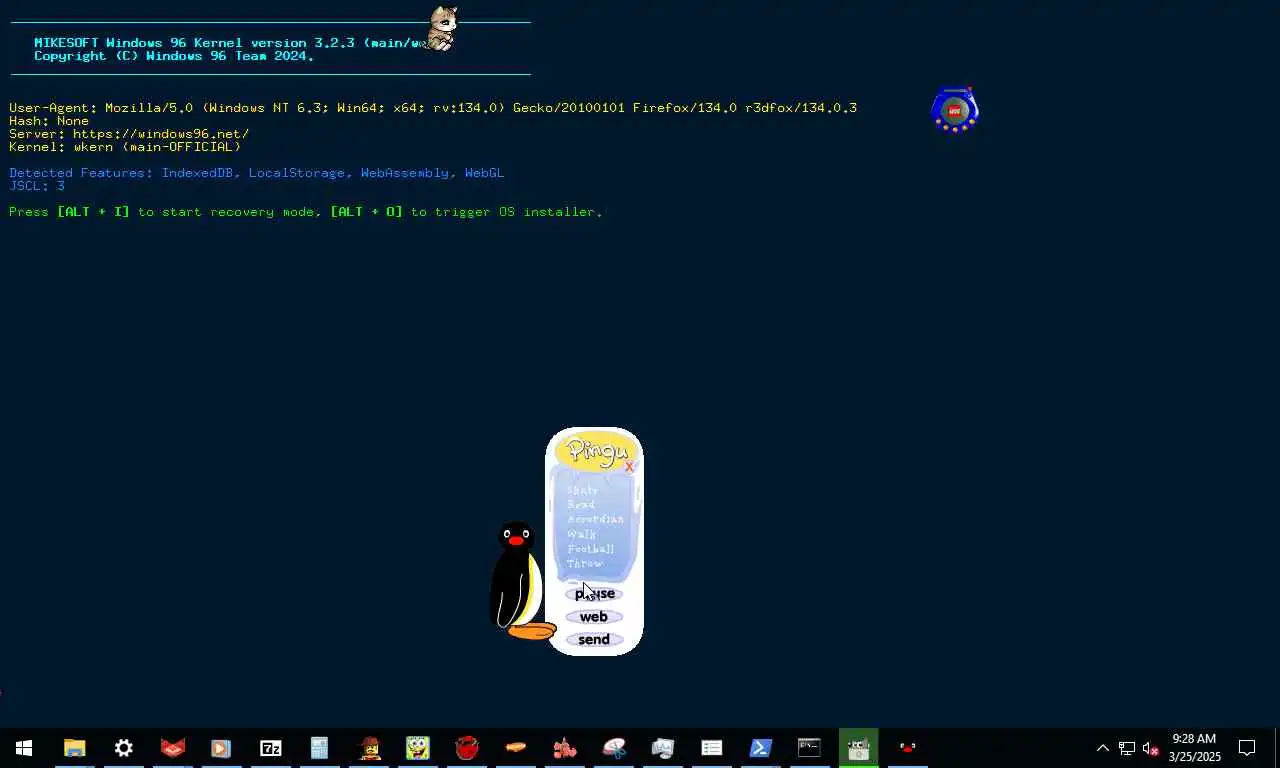Open the orange goldfish taskbar icon

point(516,748)
